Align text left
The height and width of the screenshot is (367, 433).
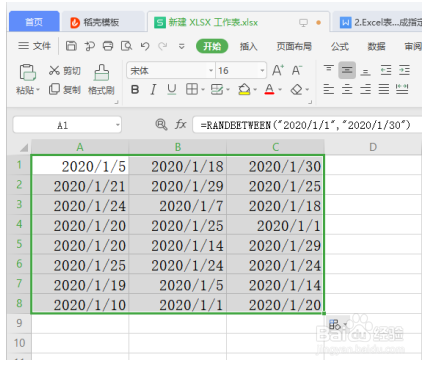tap(329, 89)
